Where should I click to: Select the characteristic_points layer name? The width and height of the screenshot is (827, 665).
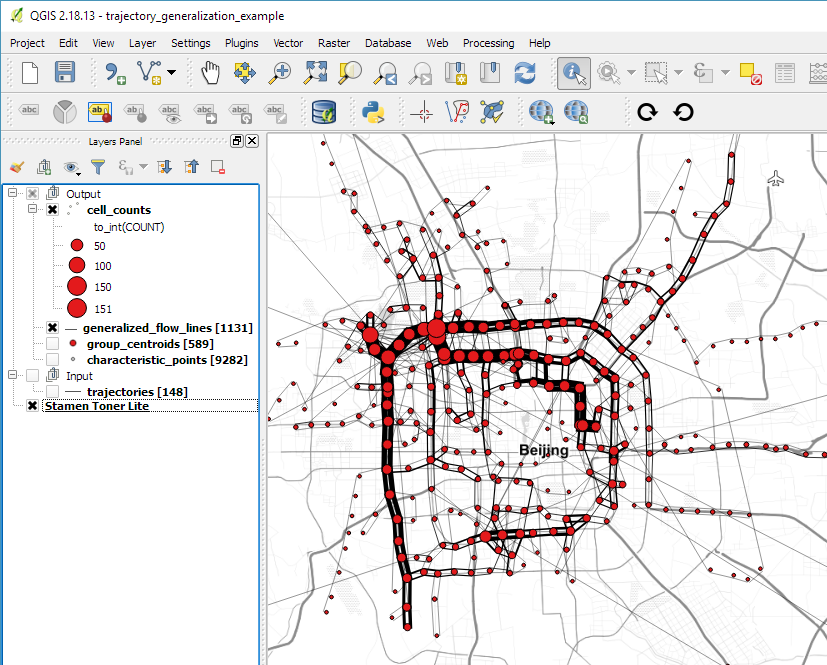tap(167, 359)
